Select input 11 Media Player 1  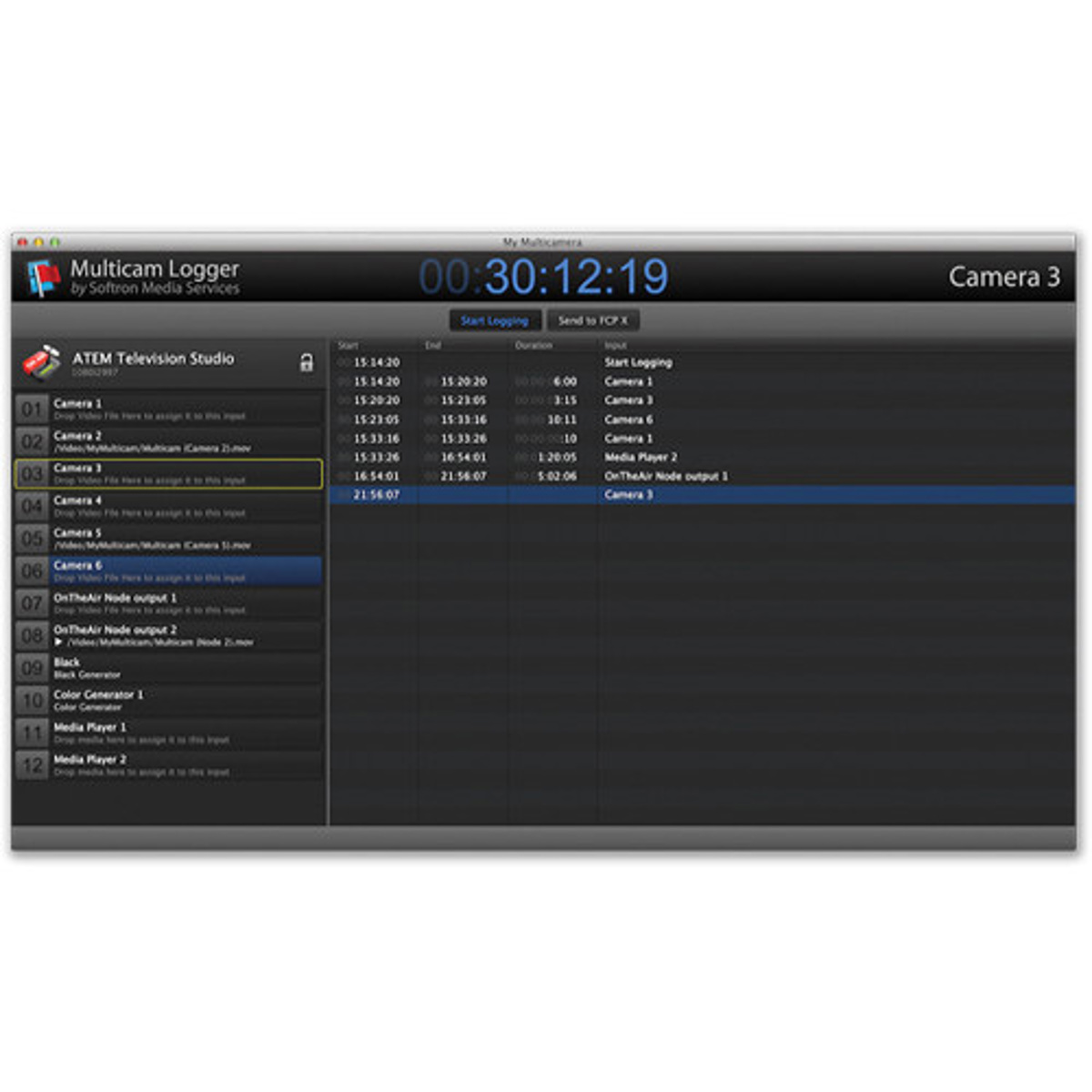coord(168,733)
